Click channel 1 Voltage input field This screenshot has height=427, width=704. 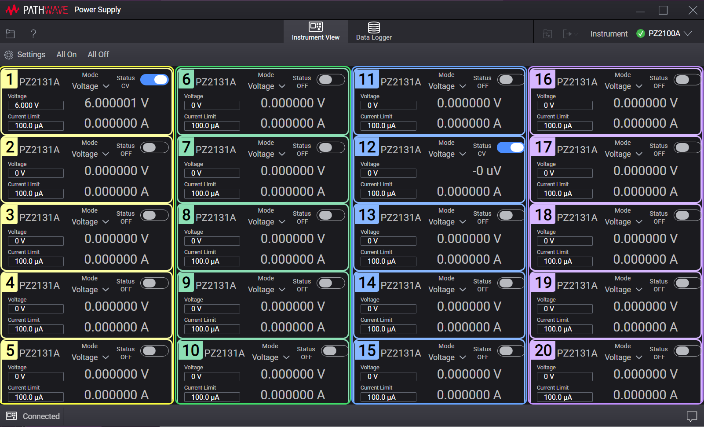point(36,104)
